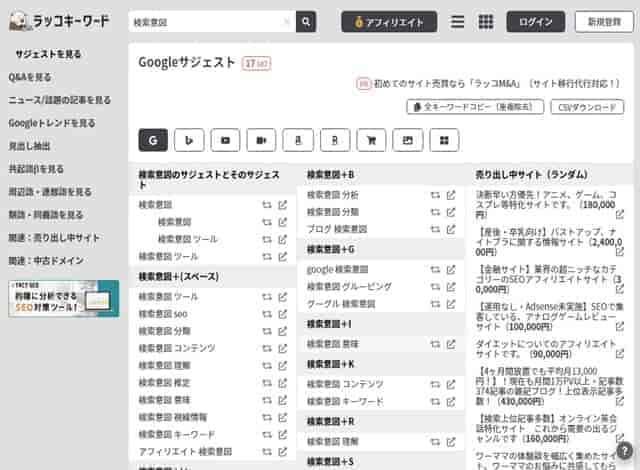Image resolution: width=640 pixels, height=470 pixels.
Task: Click 全キーワードコピー button
Action: tap(475, 107)
